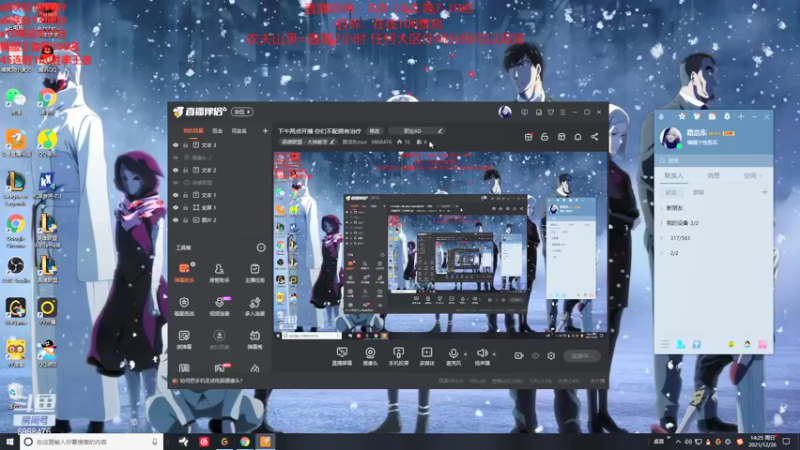Open QQ main menu hamburger icon
Viewport: 800px width, 450px height.
pos(665,344)
